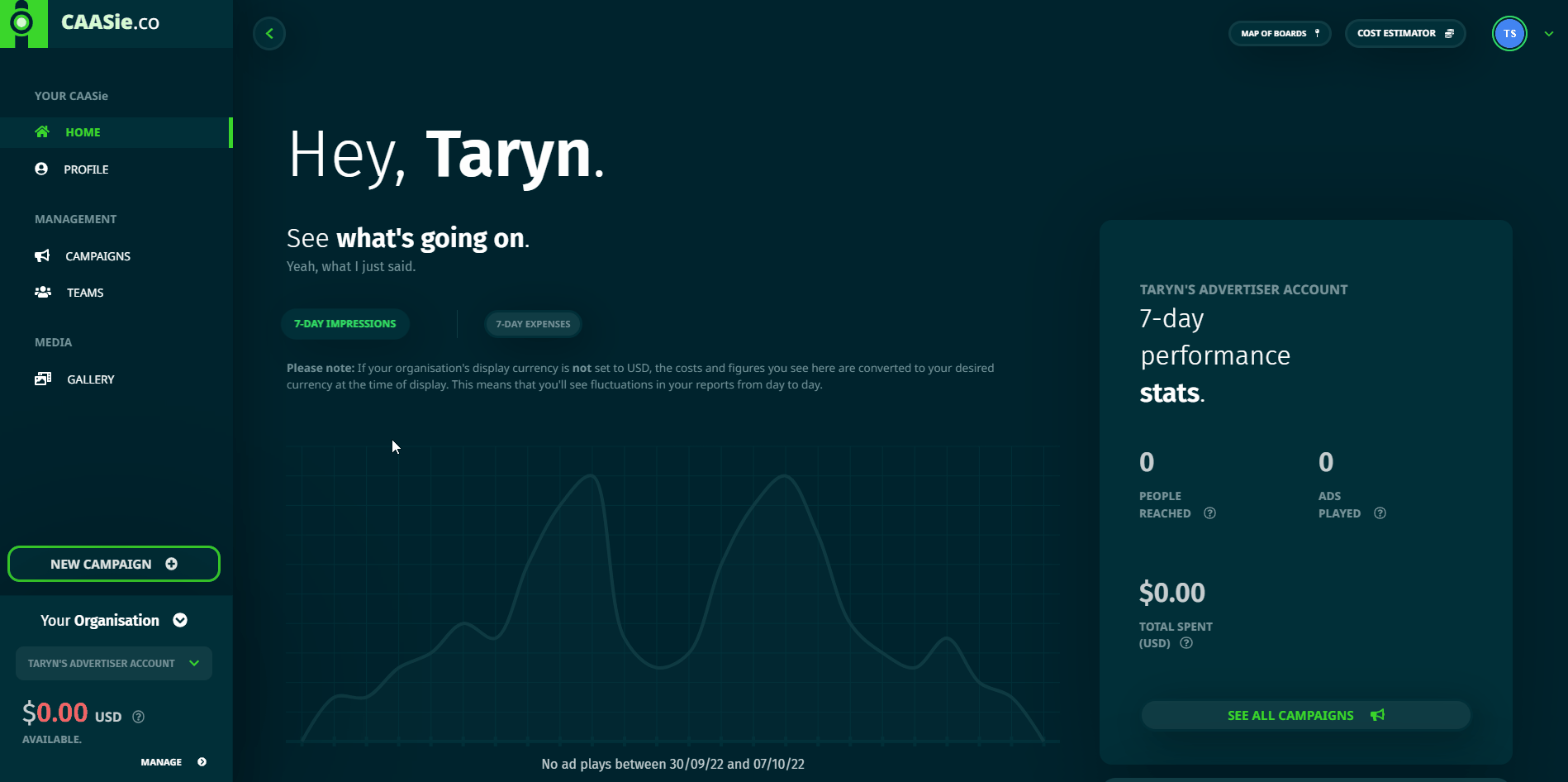The height and width of the screenshot is (782, 1568).
Task: Open Taryn's Advertiser Account dropdown
Action: (x=114, y=664)
